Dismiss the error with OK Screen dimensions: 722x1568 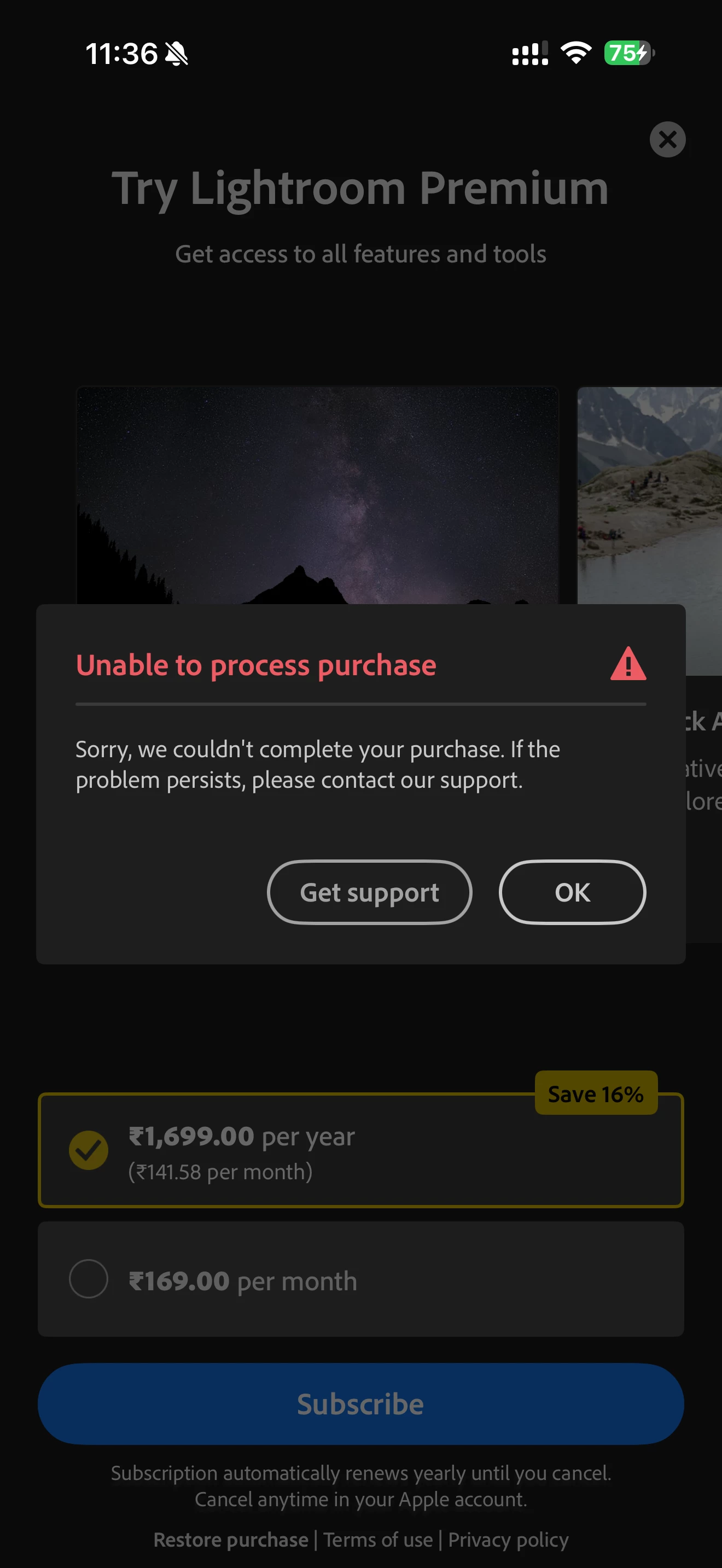[572, 892]
